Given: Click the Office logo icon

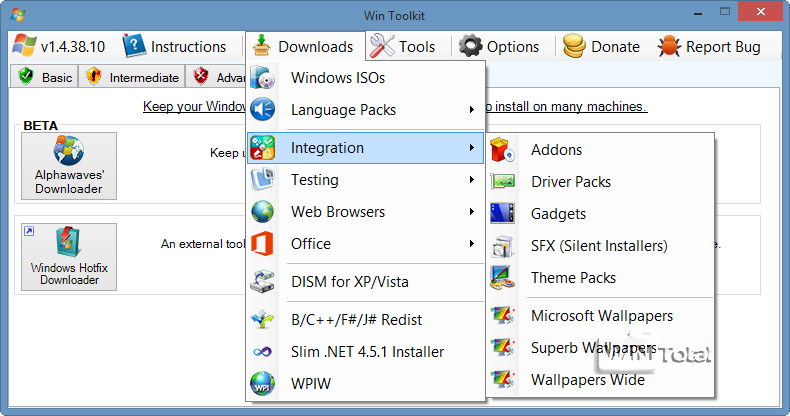Looking at the screenshot, I should (263, 244).
